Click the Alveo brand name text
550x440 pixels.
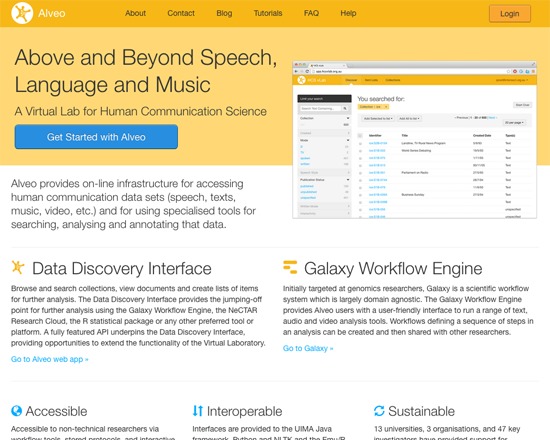[x=52, y=13]
